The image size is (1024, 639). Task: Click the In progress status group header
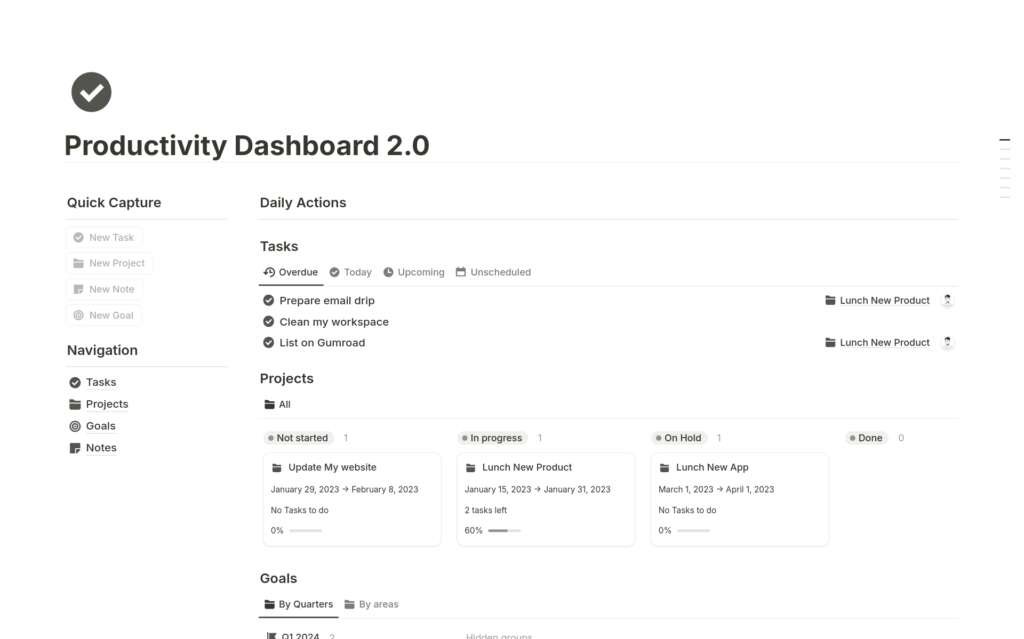[492, 438]
